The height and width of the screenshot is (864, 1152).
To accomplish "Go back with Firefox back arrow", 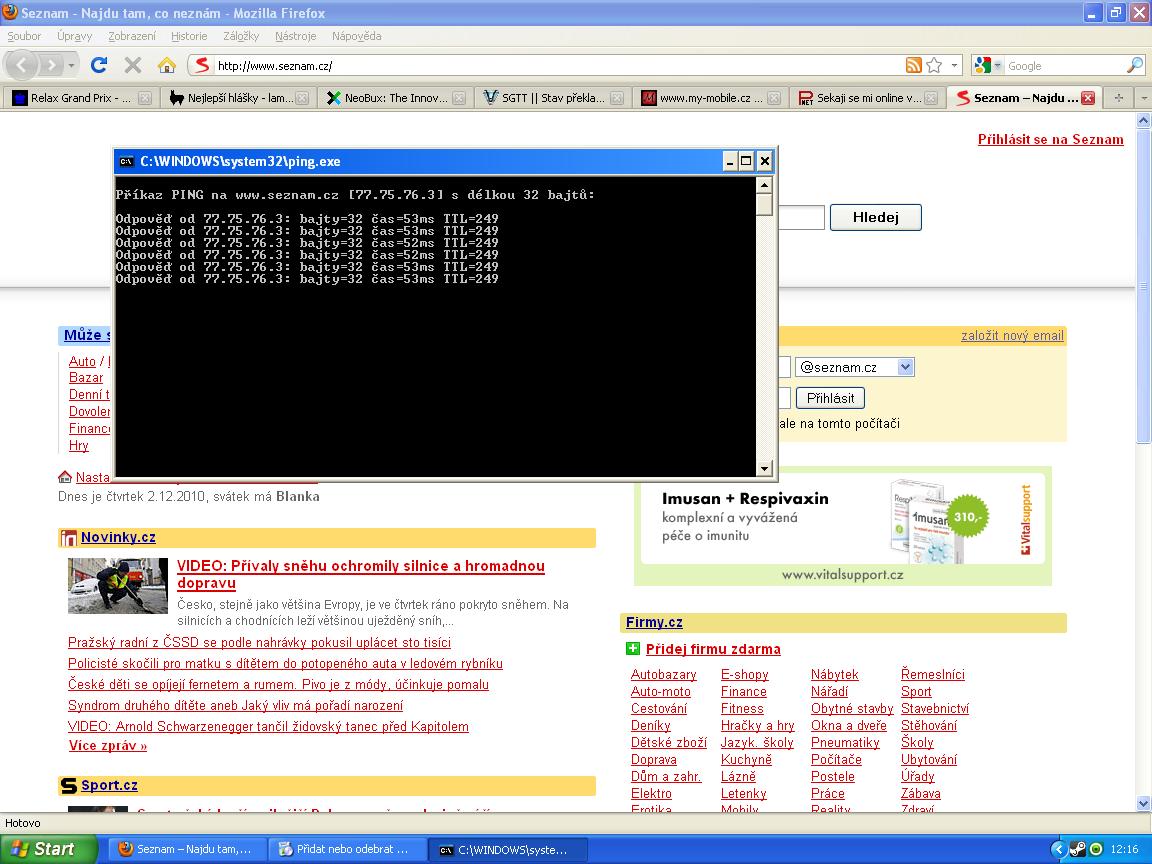I will (x=21, y=65).
